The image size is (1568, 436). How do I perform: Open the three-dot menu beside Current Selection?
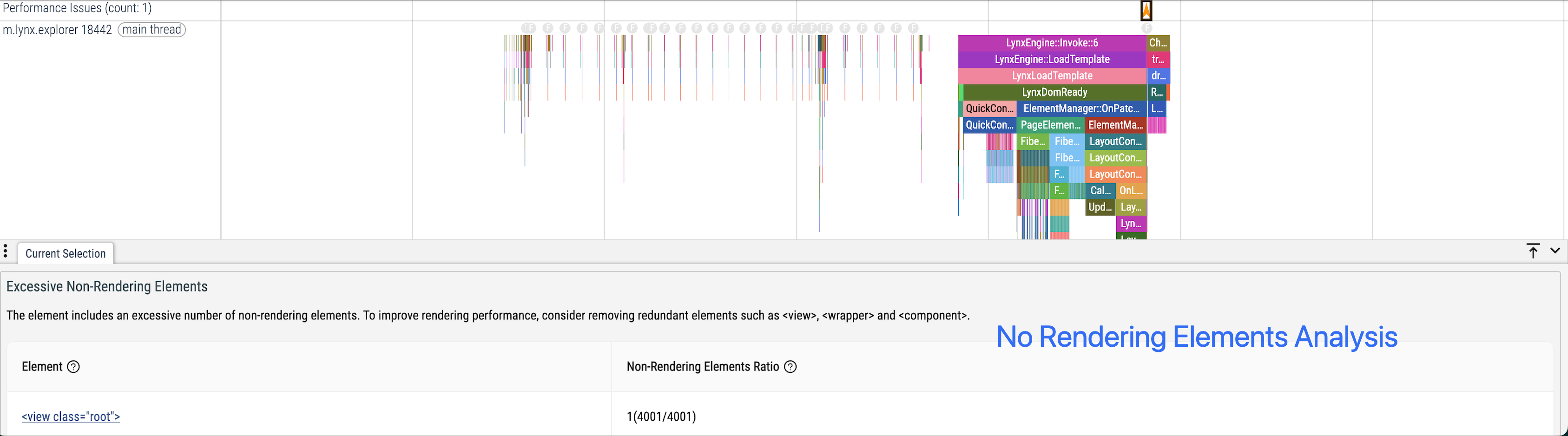[x=6, y=251]
